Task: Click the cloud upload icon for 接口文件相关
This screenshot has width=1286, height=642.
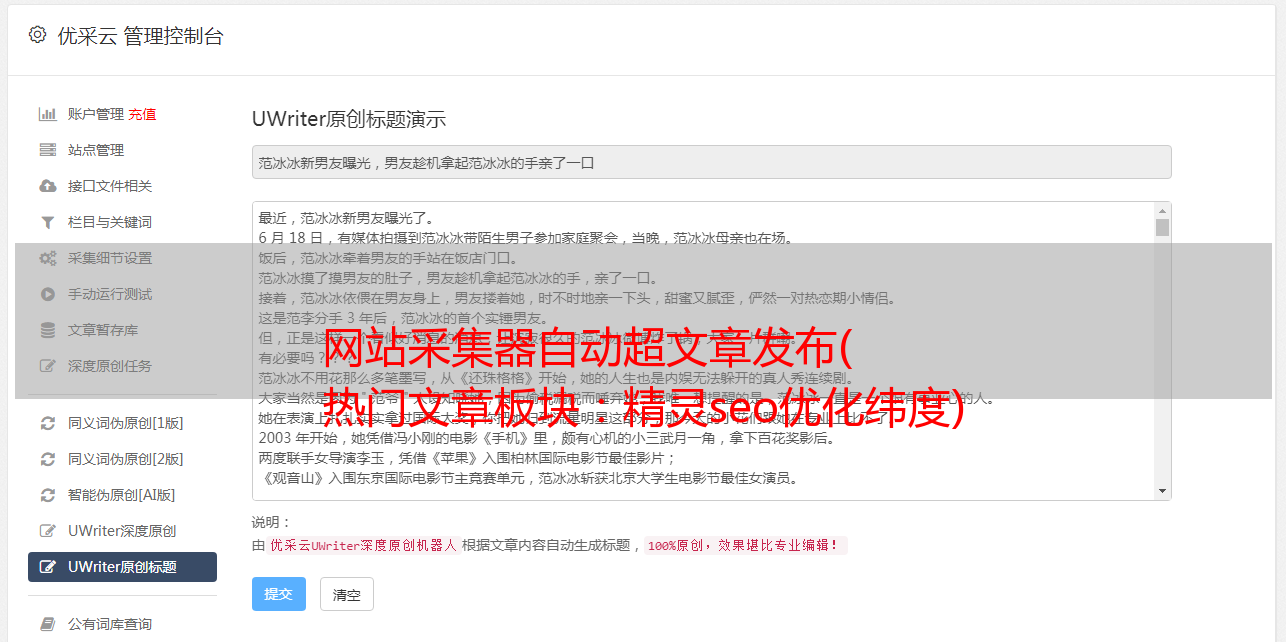Action: pos(47,186)
